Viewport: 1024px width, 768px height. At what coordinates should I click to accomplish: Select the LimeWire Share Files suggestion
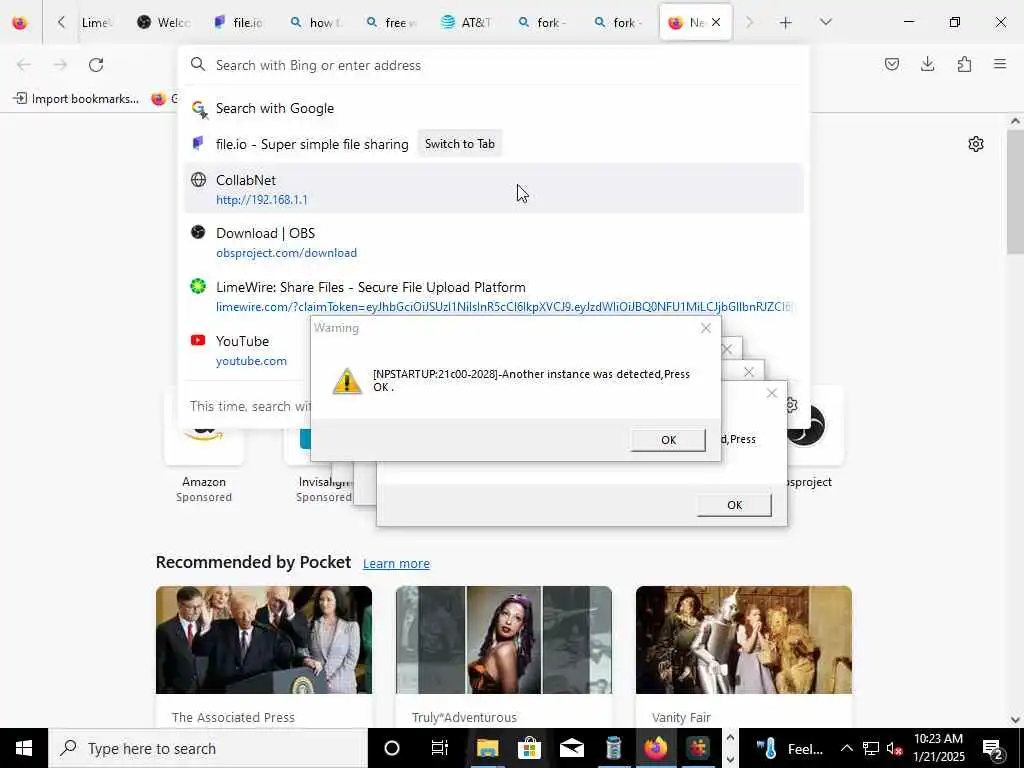(494, 296)
